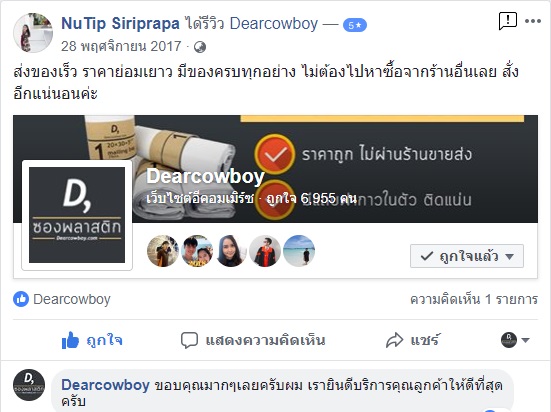The height and width of the screenshot is (412, 551).
Task: Expand the ถูกใจแล้ว dropdown arrow
Action: [x=510, y=257]
